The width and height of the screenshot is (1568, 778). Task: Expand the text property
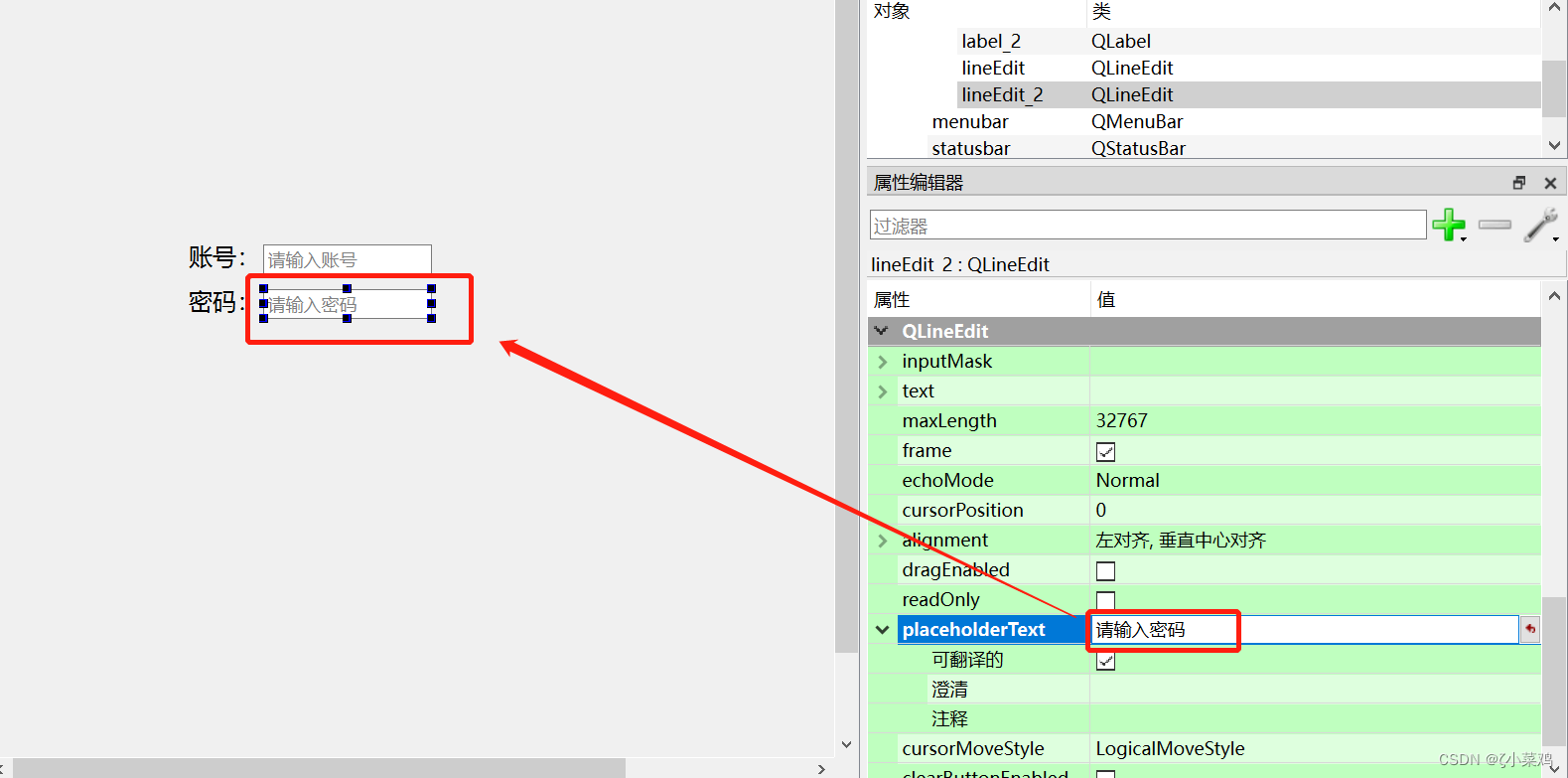pyautogui.click(x=882, y=391)
